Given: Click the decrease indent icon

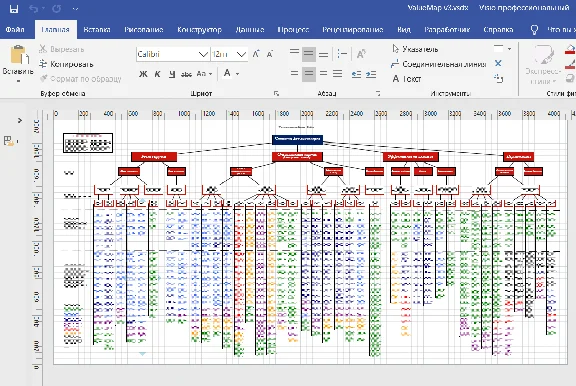Looking at the screenshot, I should (x=356, y=74).
